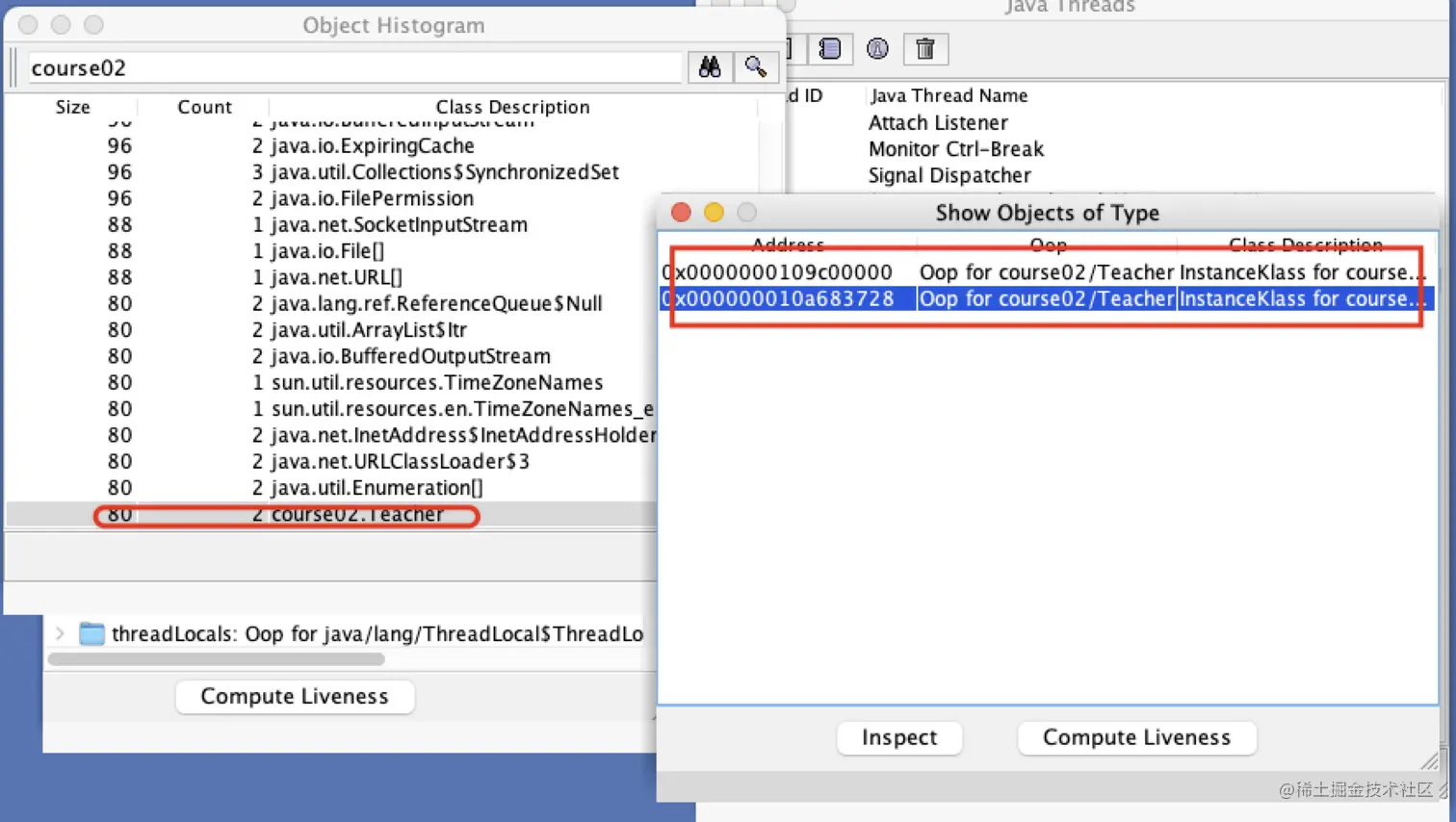Click the Inspect button
This screenshot has width=1456, height=822.
[899, 737]
